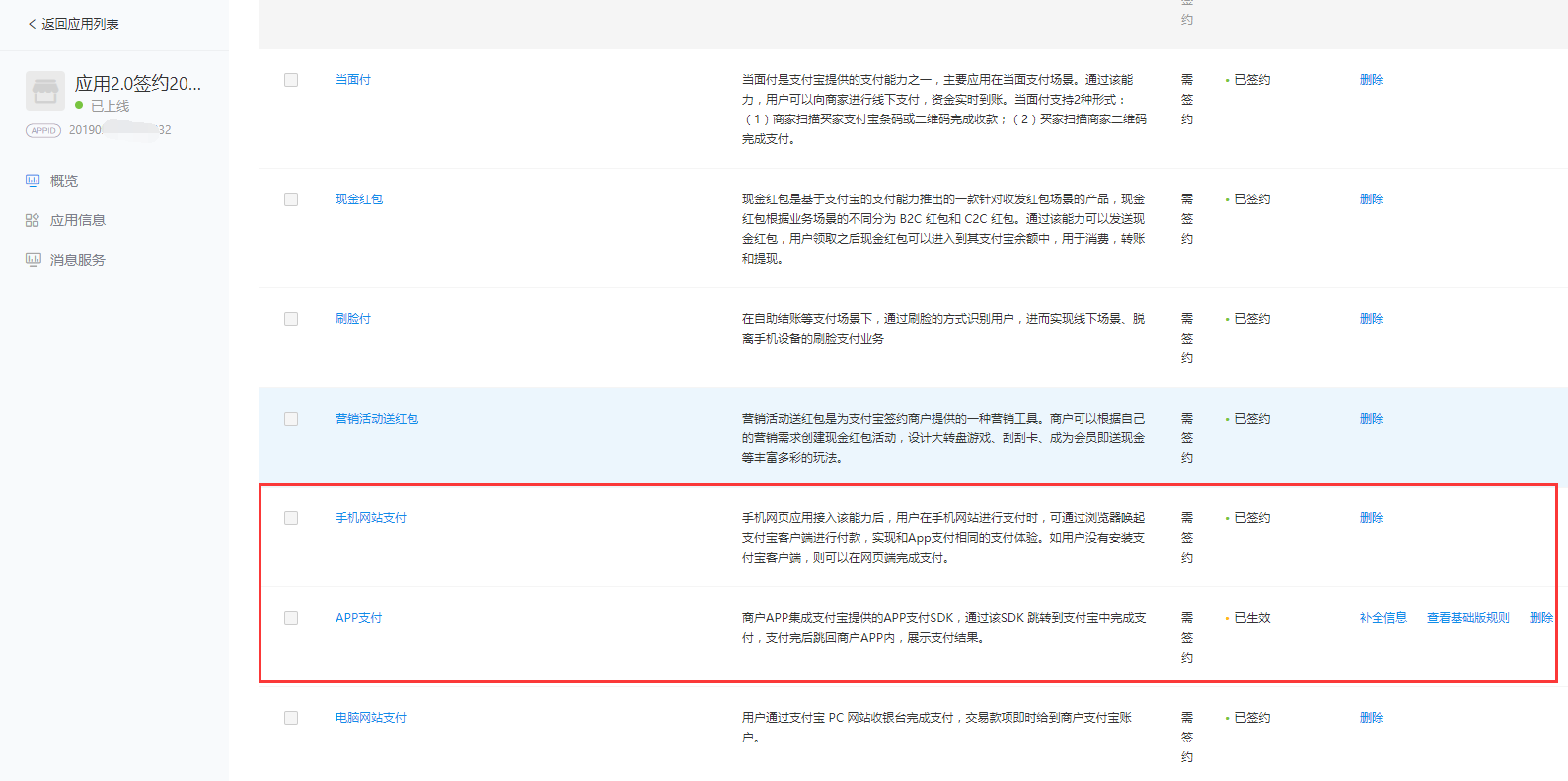Open the 营销活动送红包 feature link

tap(377, 419)
